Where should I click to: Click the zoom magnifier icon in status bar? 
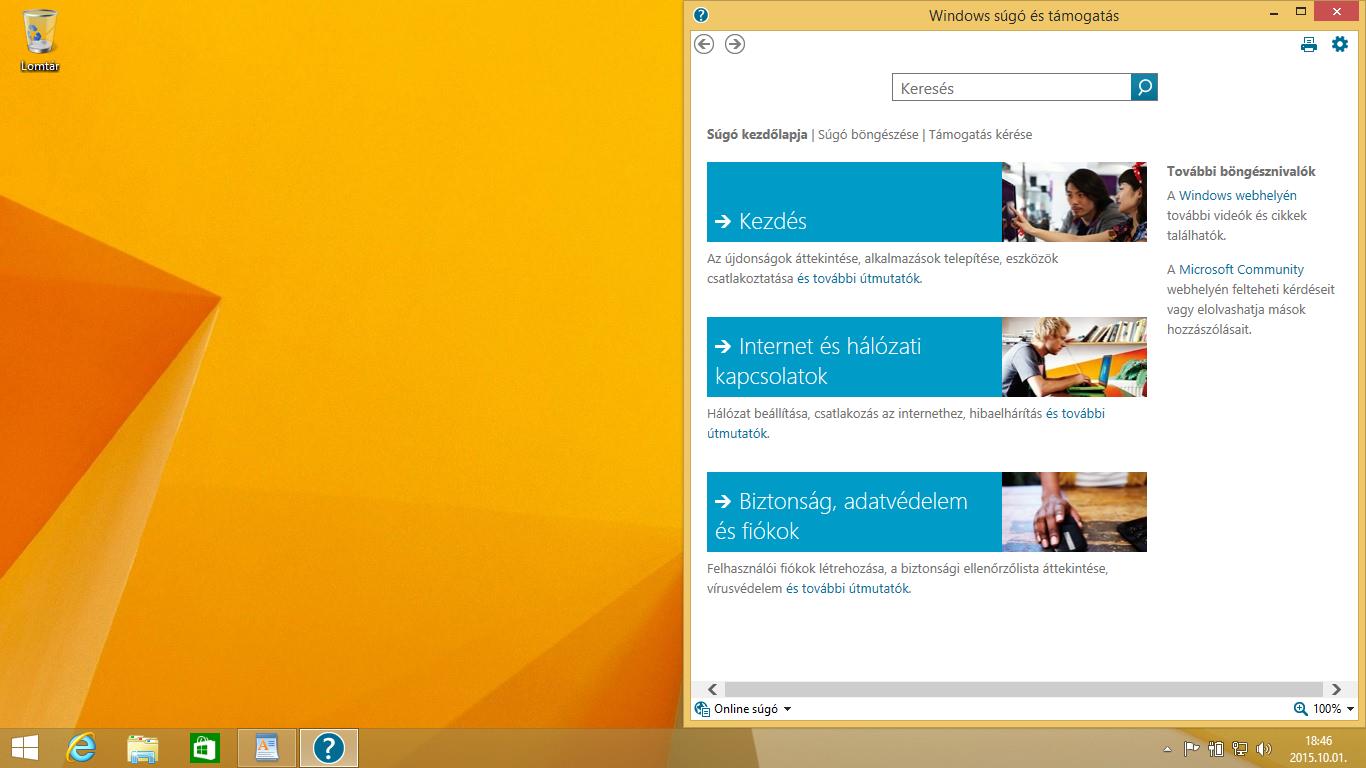tap(1300, 709)
